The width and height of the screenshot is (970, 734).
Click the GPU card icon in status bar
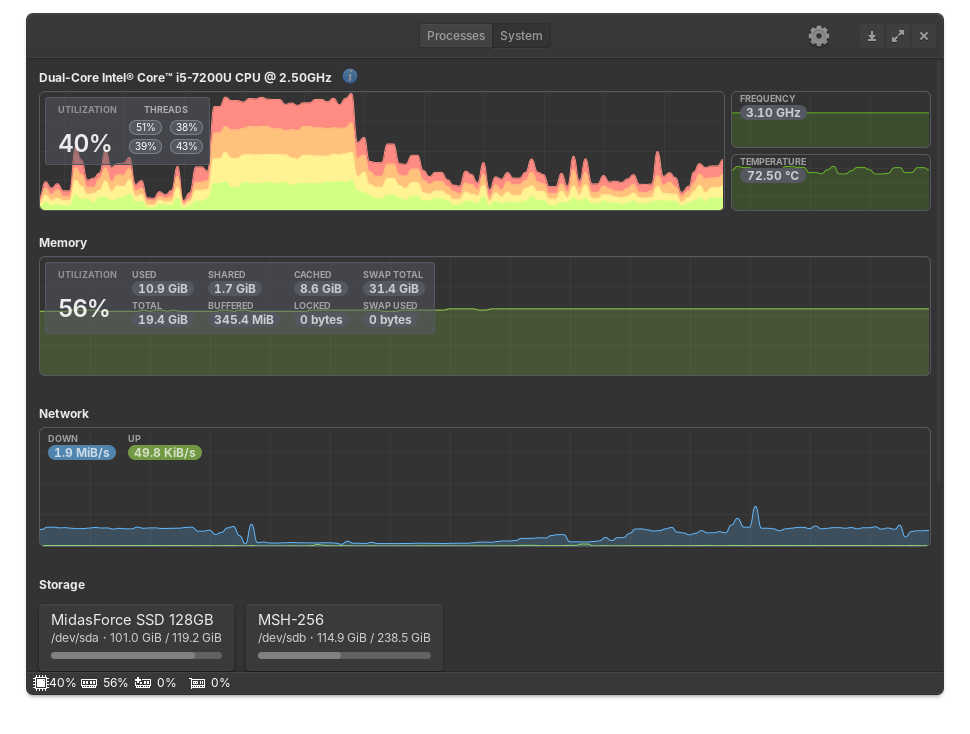[197, 683]
